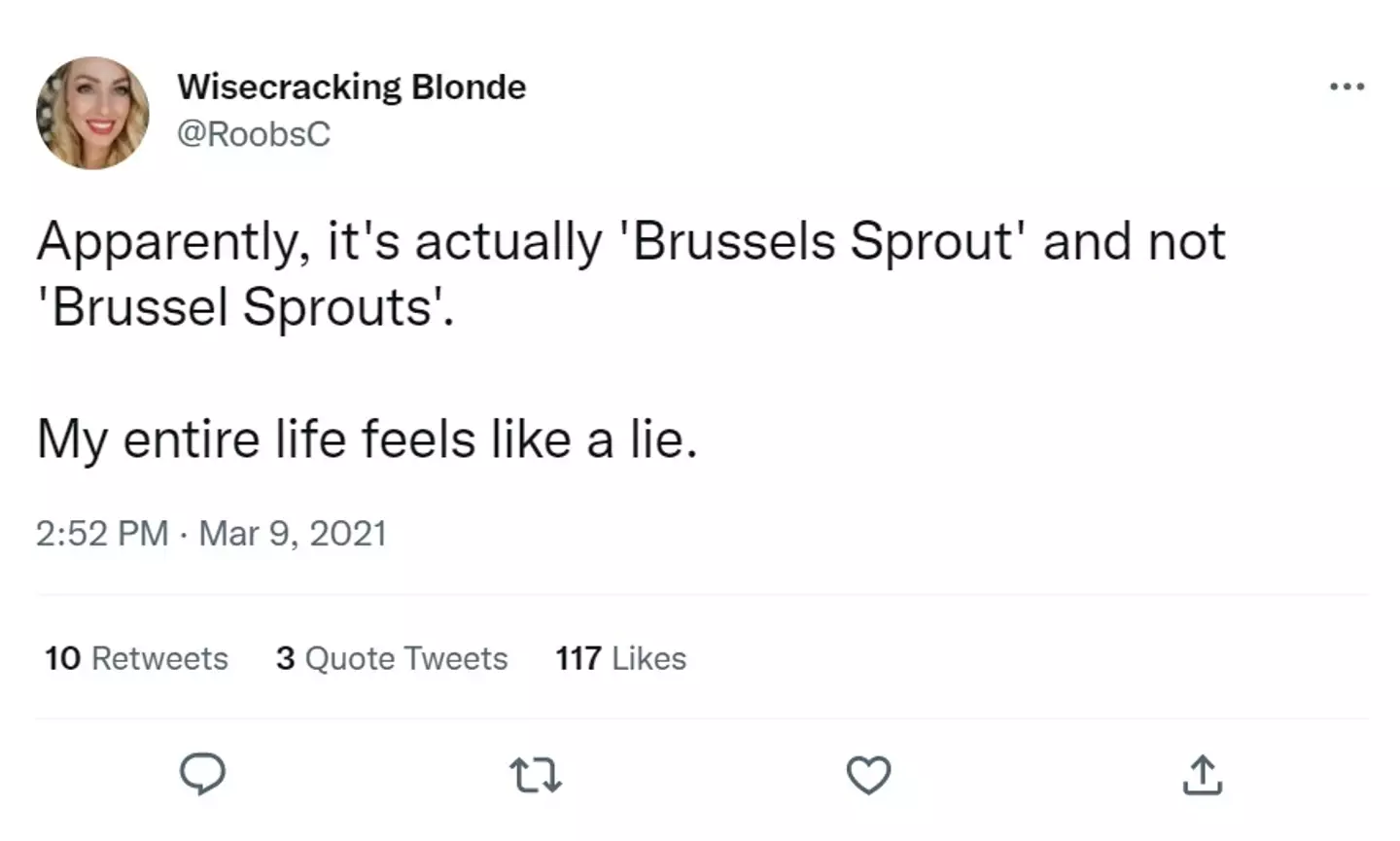Open the three-dot more options menu

click(1347, 88)
